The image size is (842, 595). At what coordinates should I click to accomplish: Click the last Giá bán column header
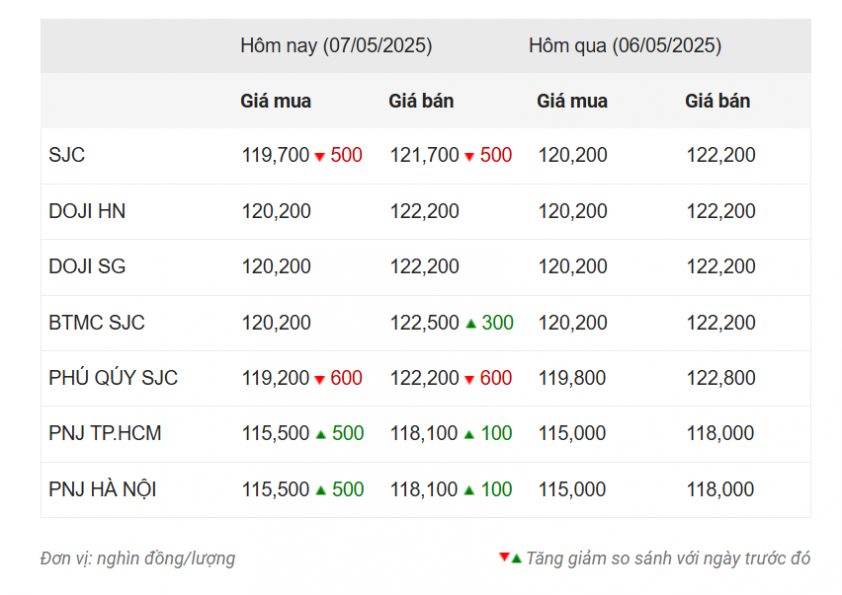(x=717, y=101)
